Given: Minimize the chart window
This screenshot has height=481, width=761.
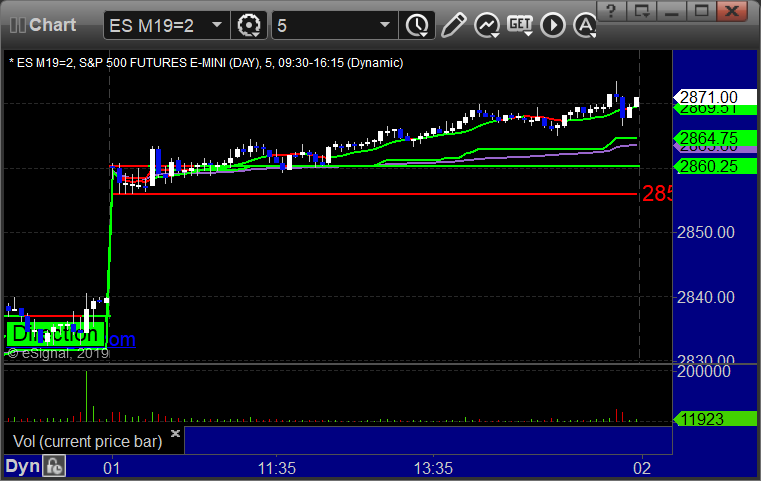Looking at the screenshot, I should point(671,10).
